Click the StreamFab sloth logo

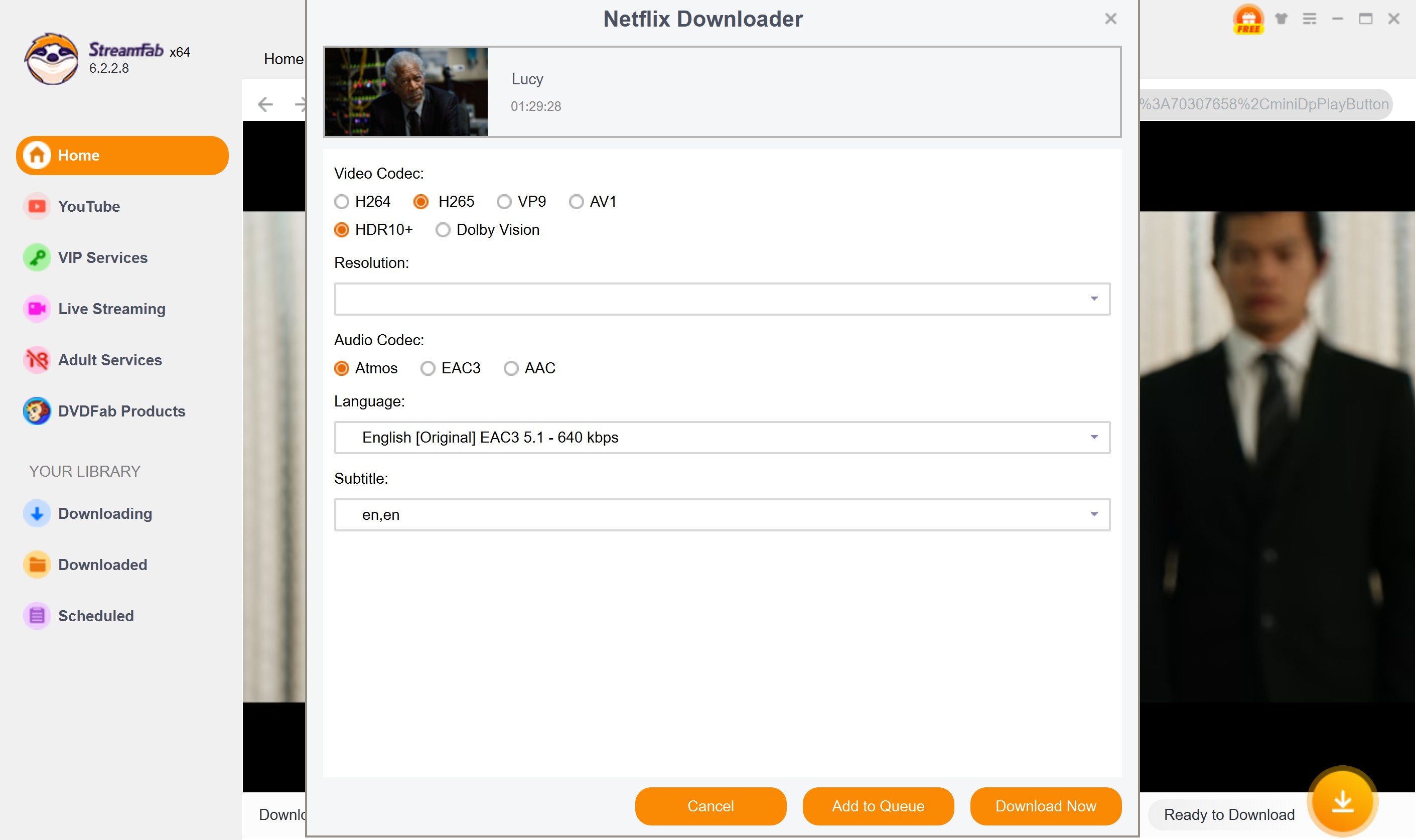52,58
